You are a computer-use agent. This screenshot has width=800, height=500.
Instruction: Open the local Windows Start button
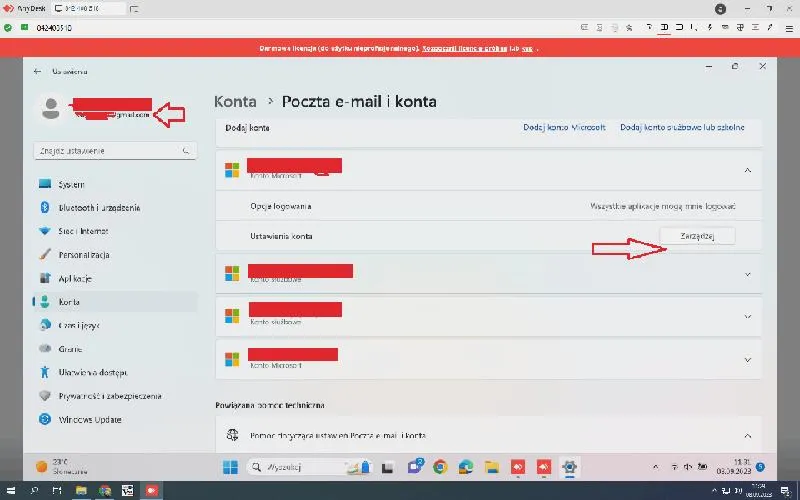point(10,491)
